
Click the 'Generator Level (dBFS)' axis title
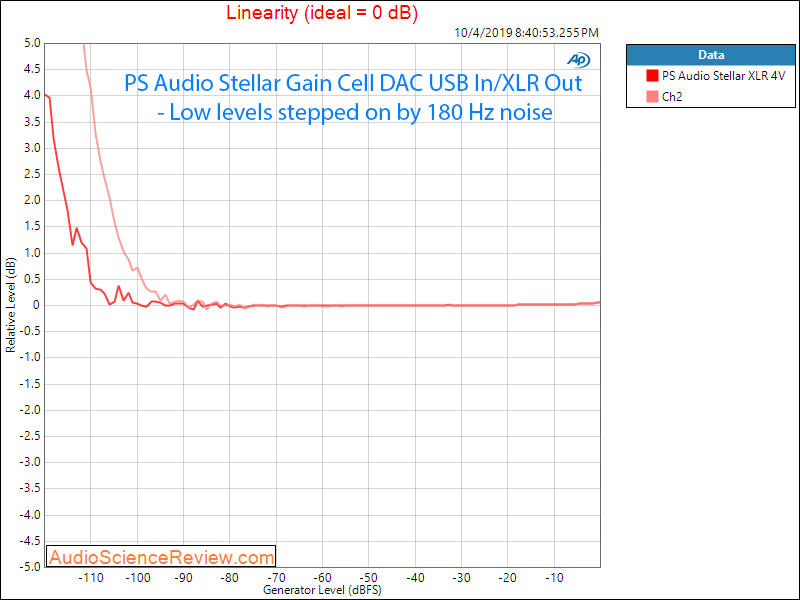(x=322, y=590)
